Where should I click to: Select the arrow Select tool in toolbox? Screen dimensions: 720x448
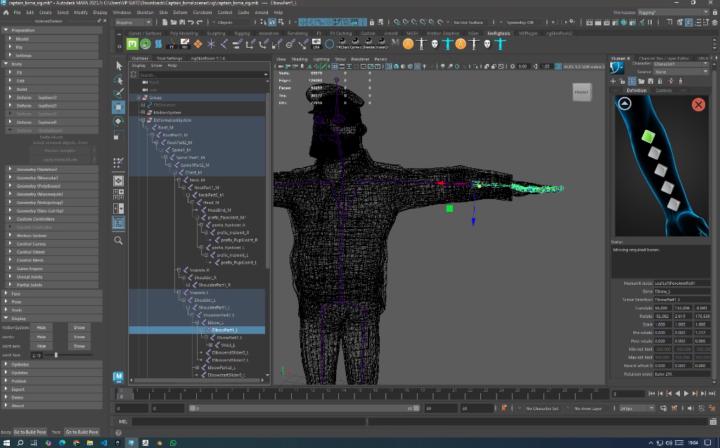119,66
